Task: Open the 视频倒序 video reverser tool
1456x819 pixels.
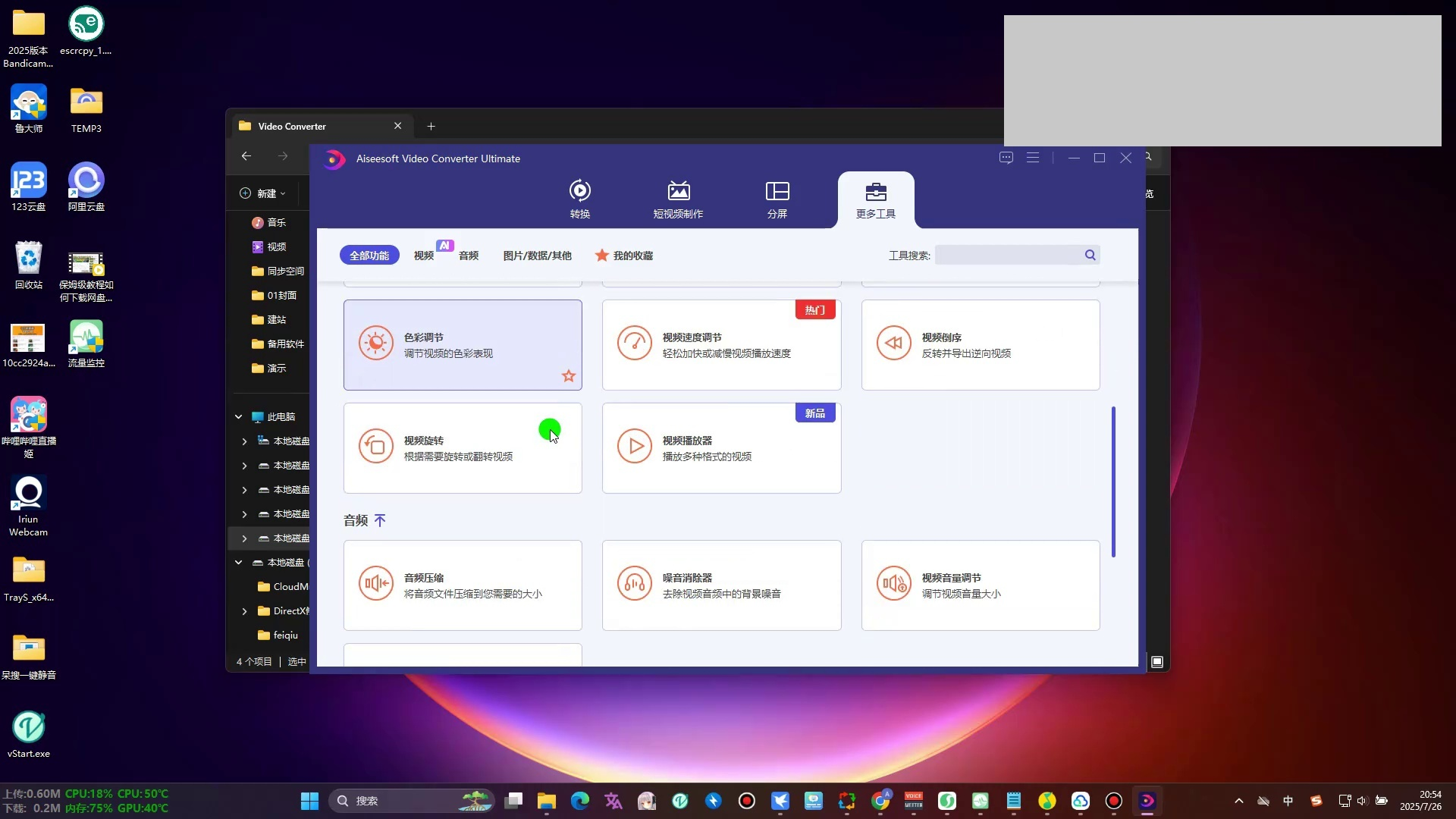Action: (x=980, y=345)
